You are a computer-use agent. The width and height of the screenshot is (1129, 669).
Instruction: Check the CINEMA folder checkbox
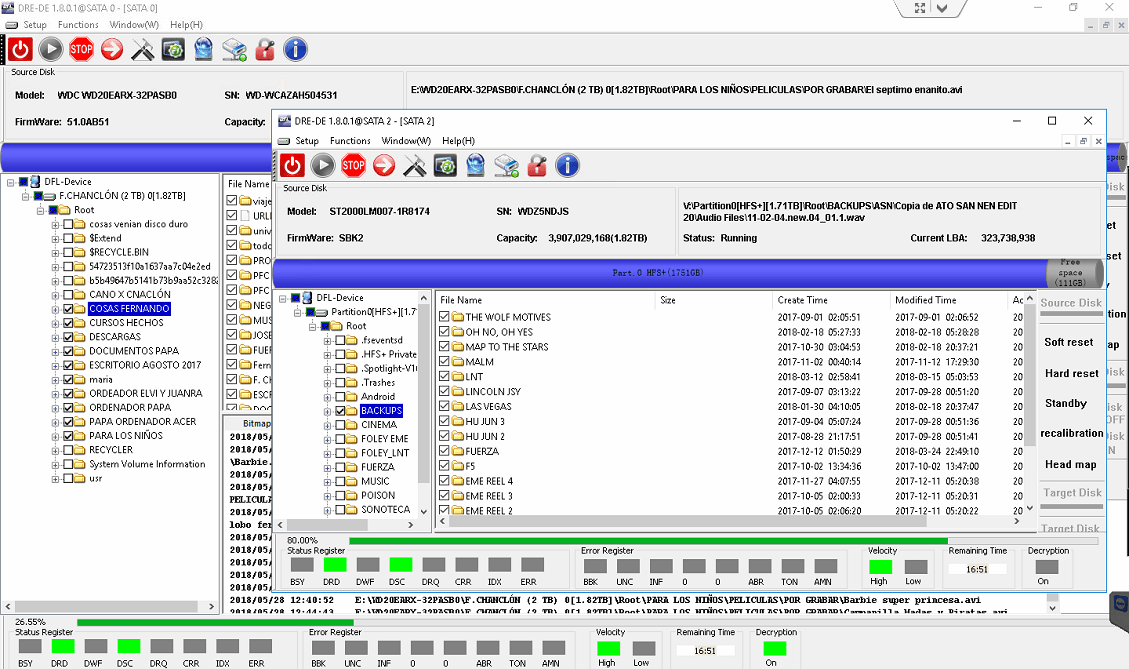point(341,425)
